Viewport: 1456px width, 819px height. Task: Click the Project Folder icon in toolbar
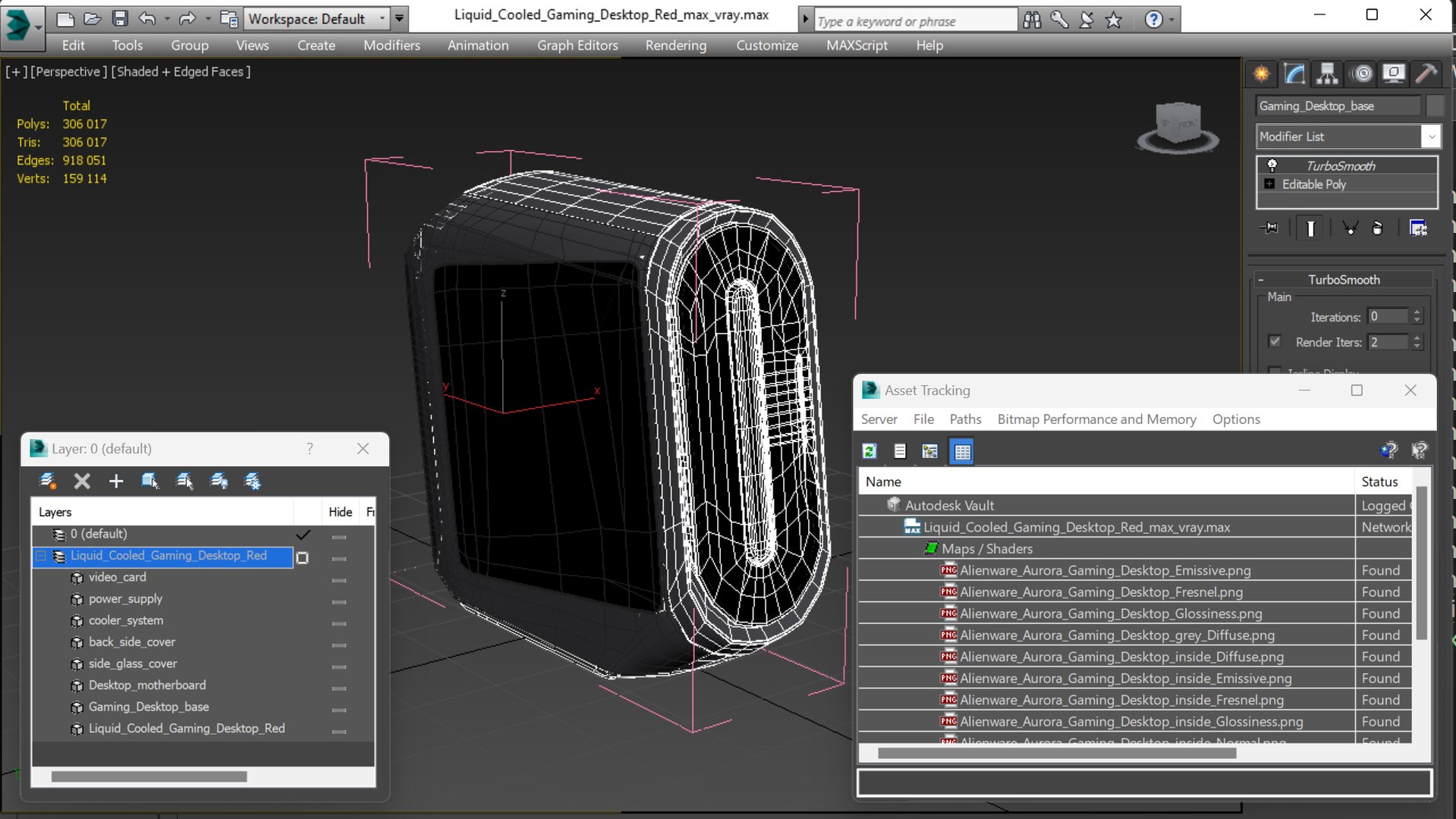[228, 19]
